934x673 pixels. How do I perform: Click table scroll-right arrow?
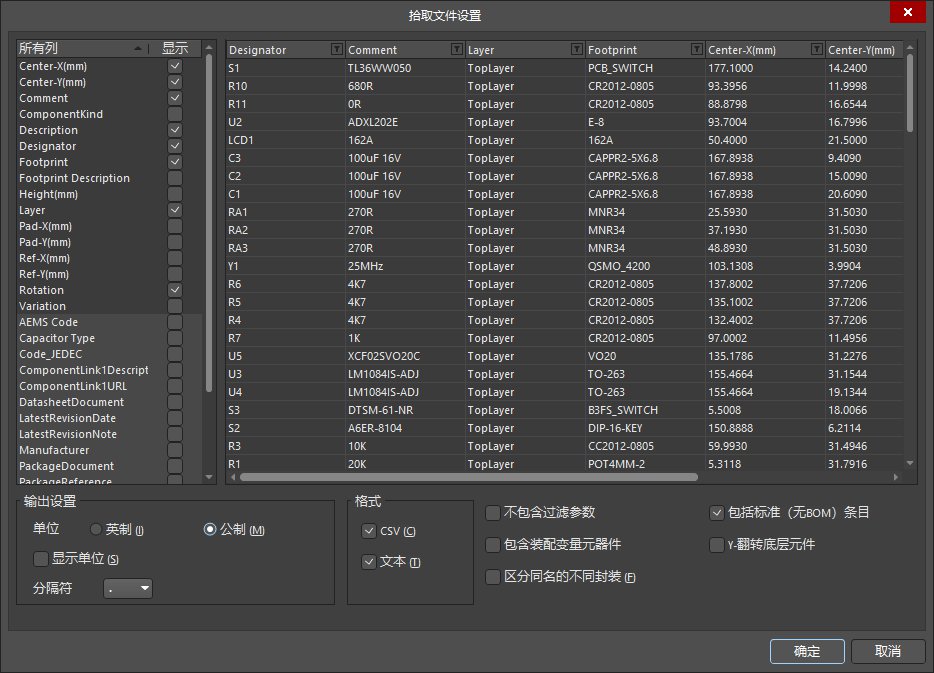tap(896, 477)
